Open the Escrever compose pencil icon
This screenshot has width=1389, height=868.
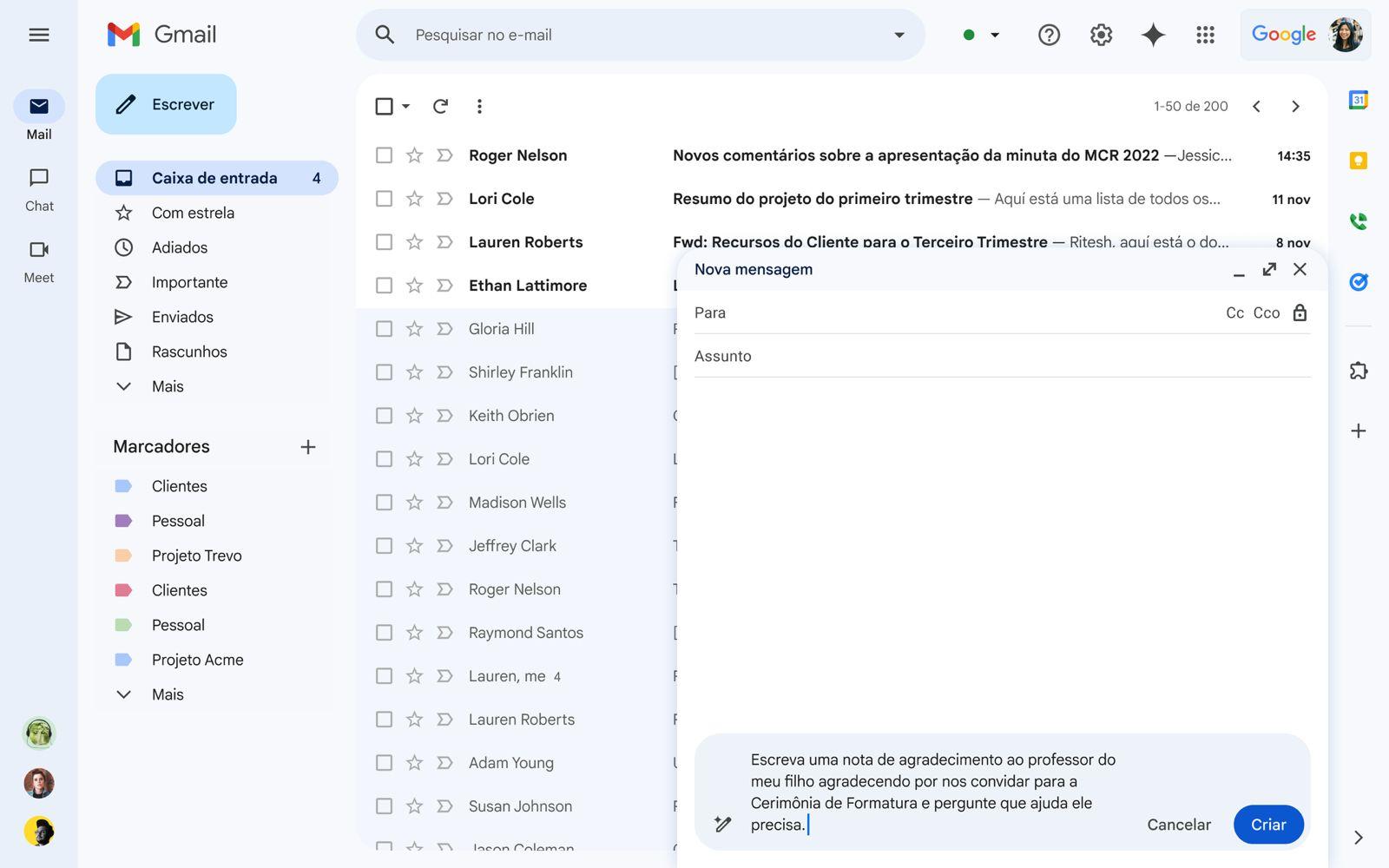point(127,103)
